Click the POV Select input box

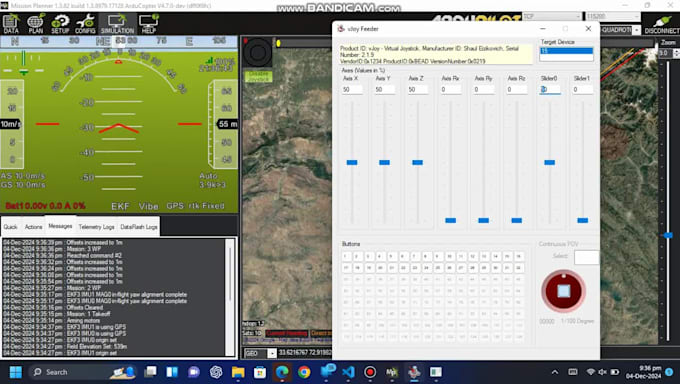(586, 257)
